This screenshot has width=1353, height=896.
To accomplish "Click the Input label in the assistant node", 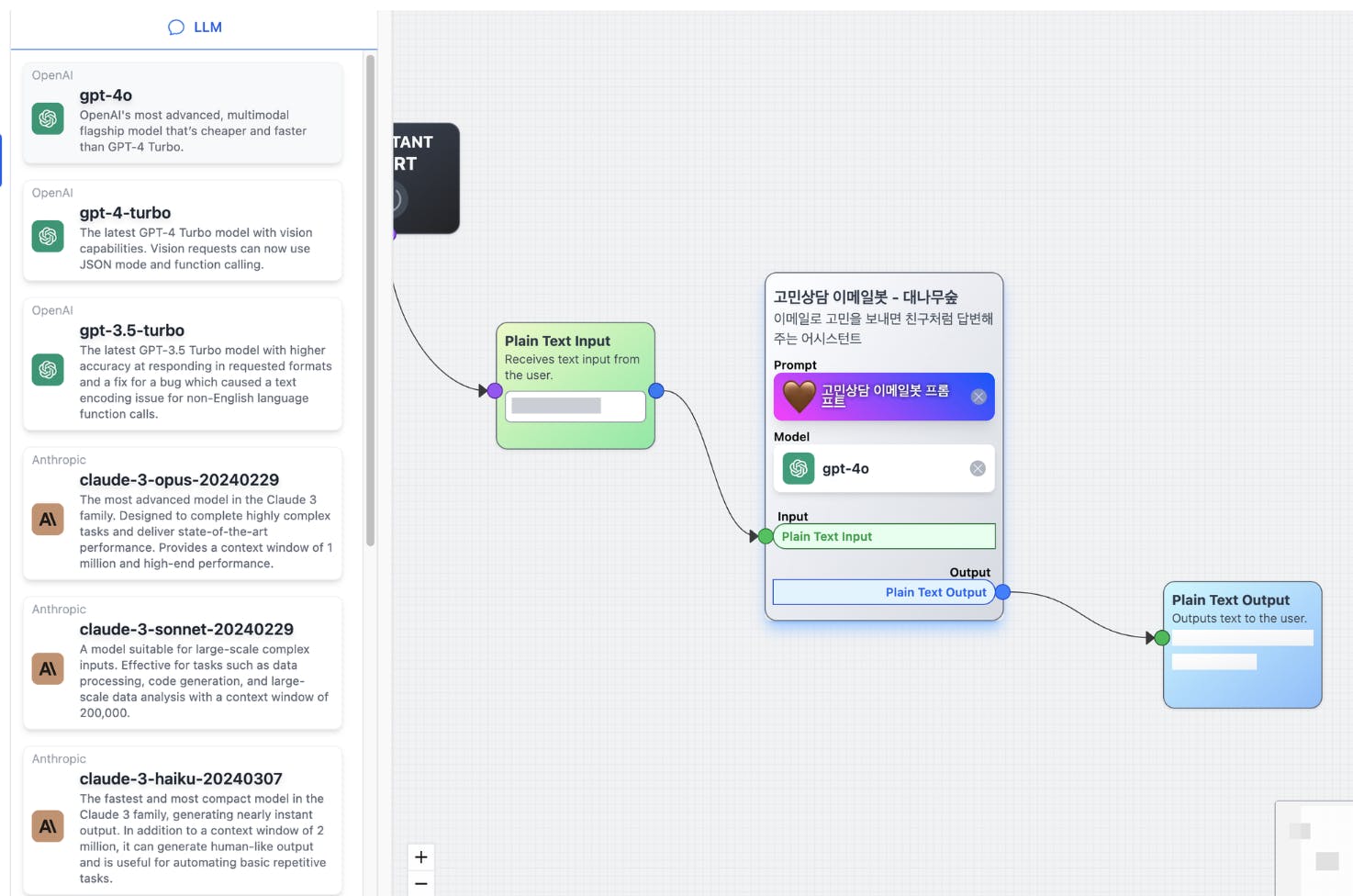I will (x=793, y=517).
